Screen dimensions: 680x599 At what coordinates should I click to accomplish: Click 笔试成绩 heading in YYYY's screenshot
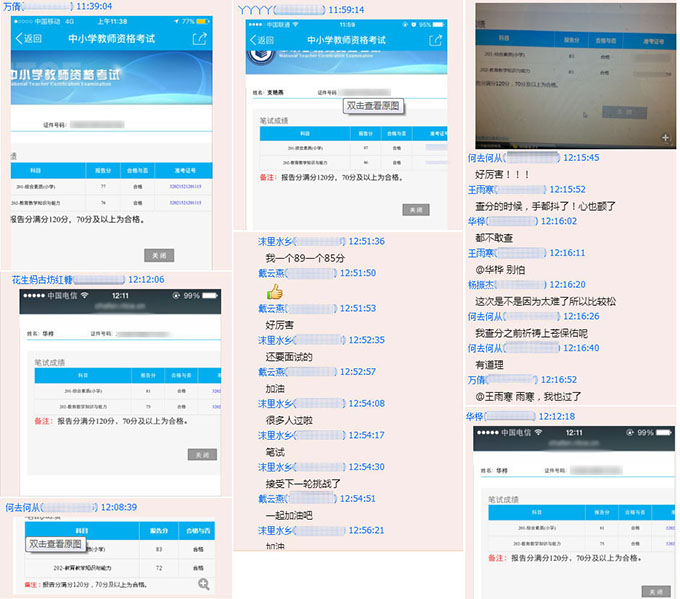tap(274, 121)
